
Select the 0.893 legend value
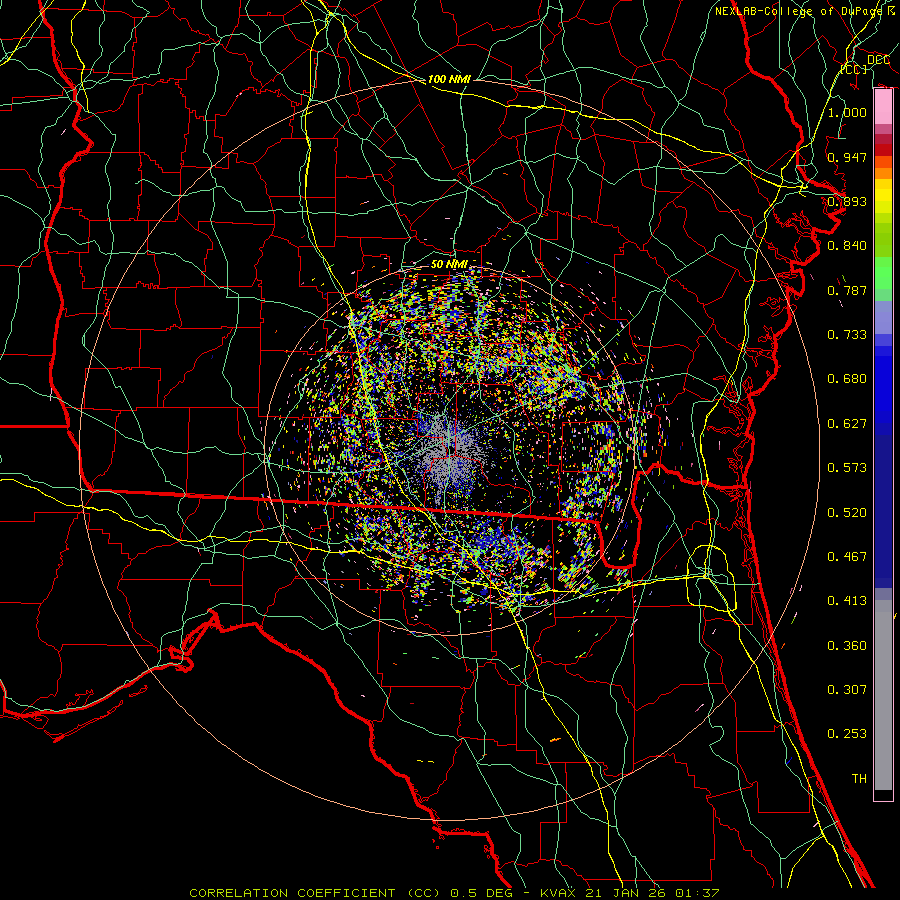click(x=847, y=201)
